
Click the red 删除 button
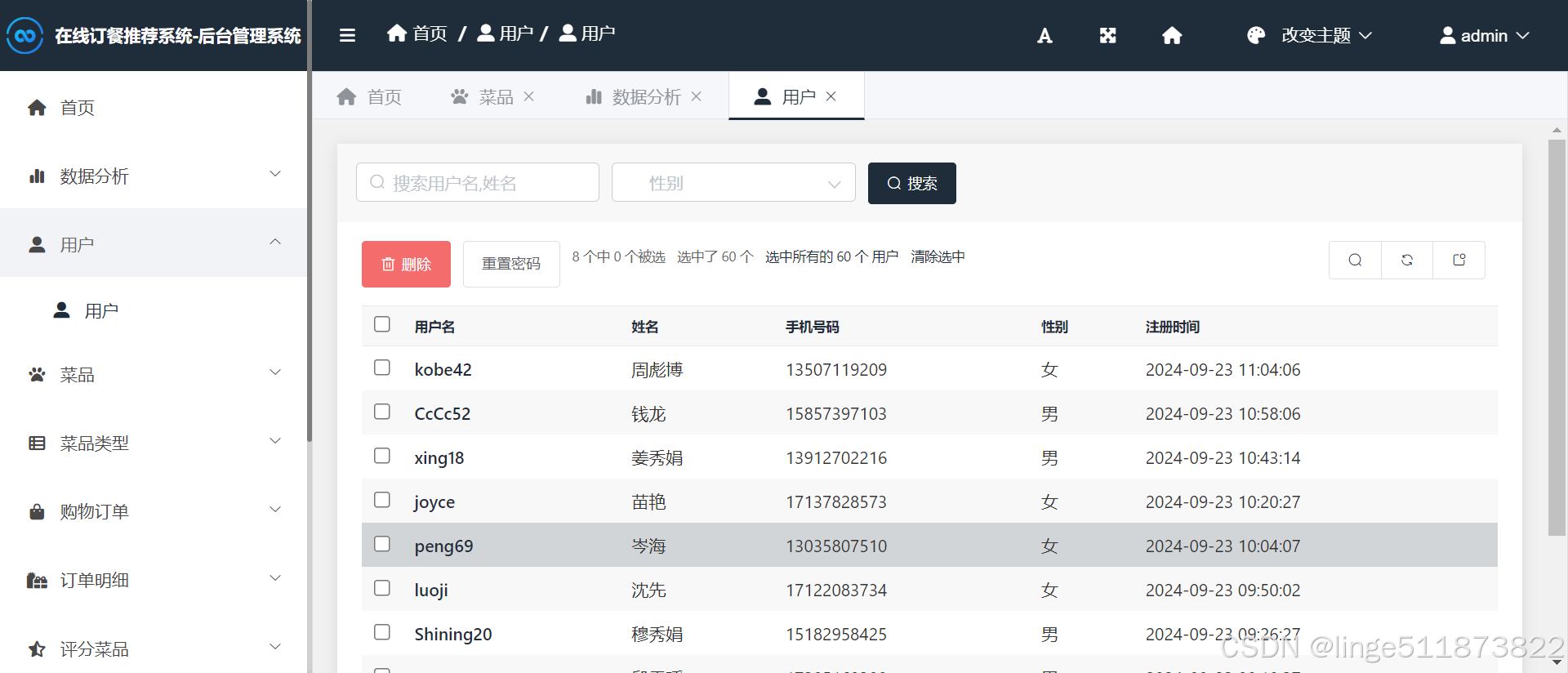click(x=406, y=264)
